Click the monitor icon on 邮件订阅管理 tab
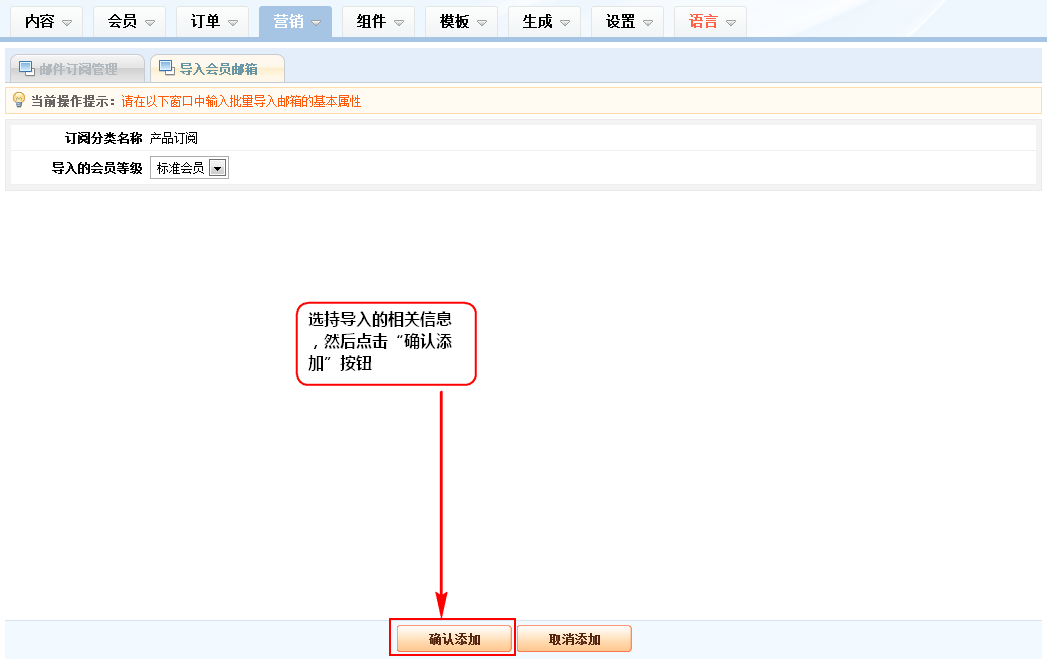This screenshot has height=662, width=1047. [27, 68]
